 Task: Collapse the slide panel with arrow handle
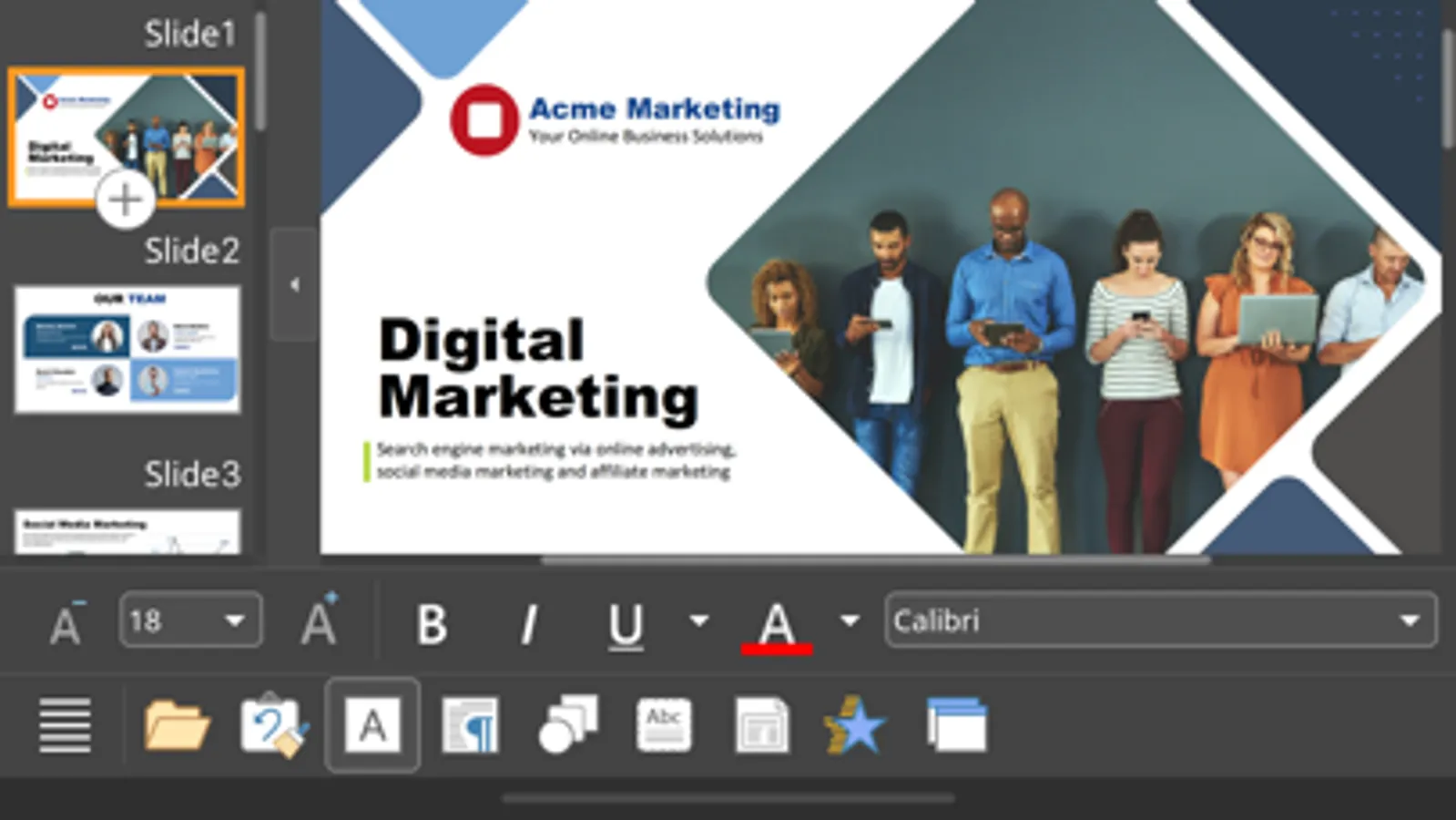pos(294,285)
